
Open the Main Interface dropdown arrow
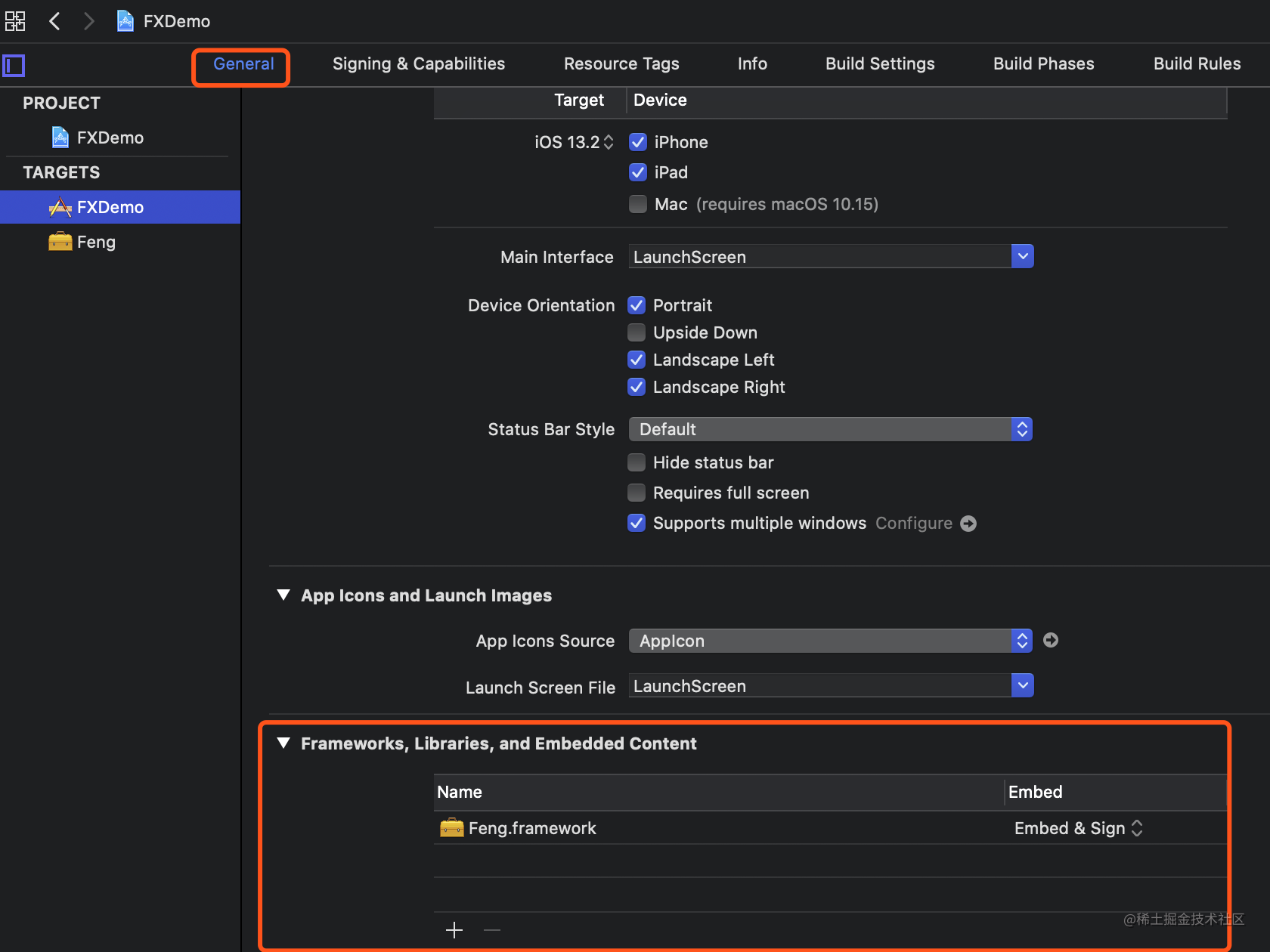pyautogui.click(x=1022, y=256)
